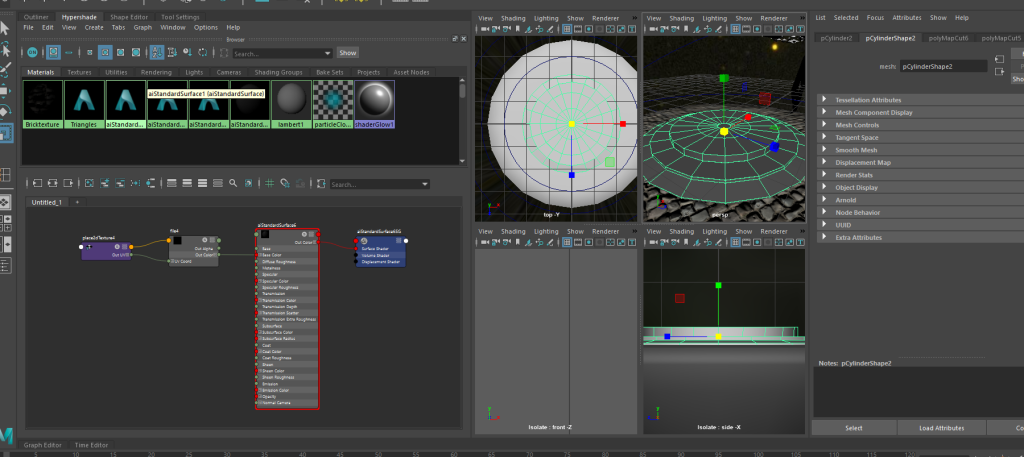Select the particleCloud material swatch
The height and width of the screenshot is (457, 1024).
click(x=332, y=102)
